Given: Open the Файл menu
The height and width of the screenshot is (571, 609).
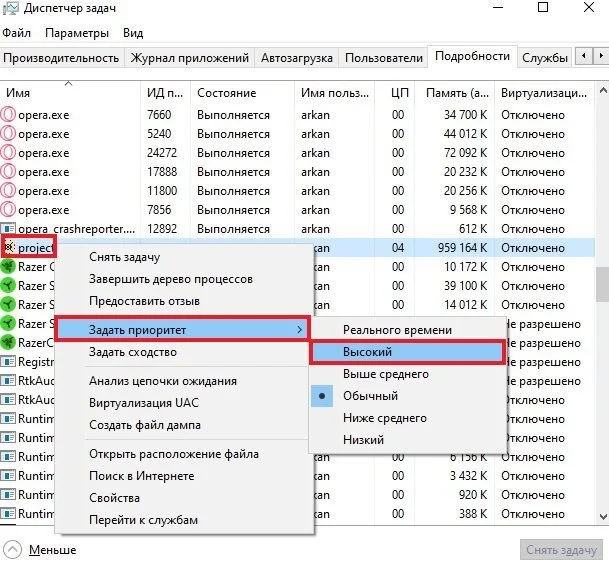Looking at the screenshot, I should [16, 33].
